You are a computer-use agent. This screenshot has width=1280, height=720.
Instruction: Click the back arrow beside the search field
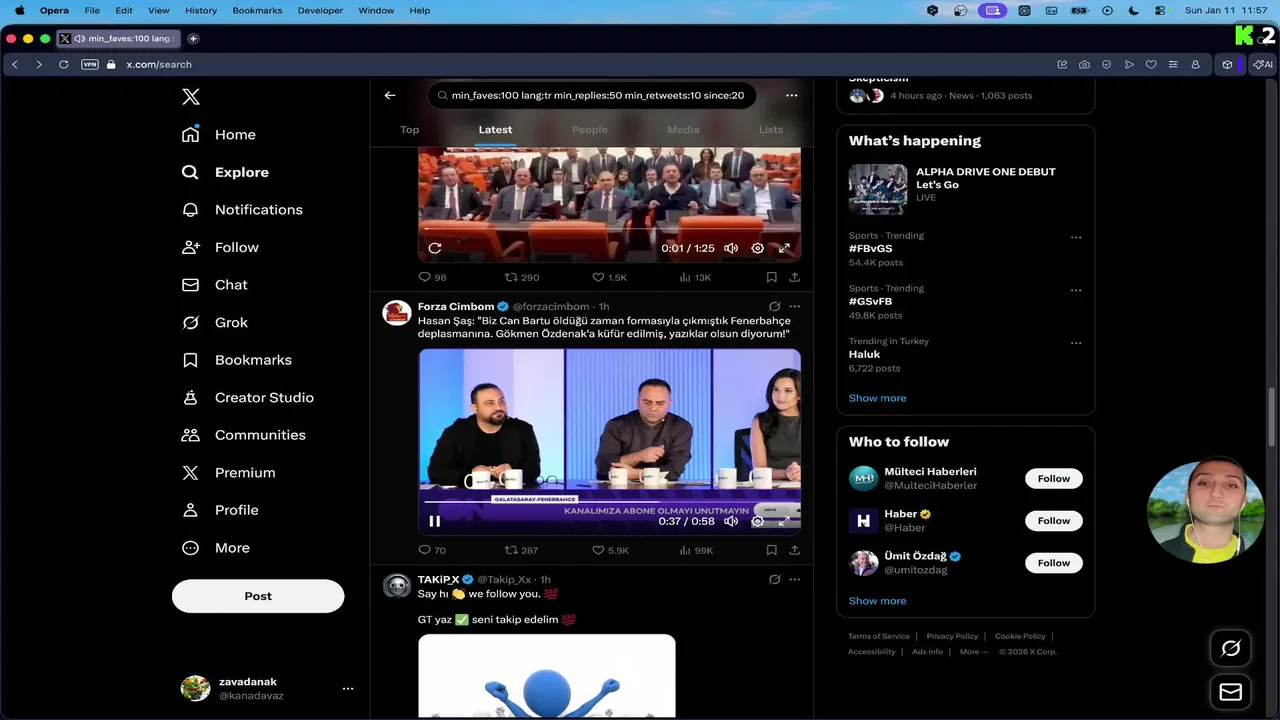point(390,95)
